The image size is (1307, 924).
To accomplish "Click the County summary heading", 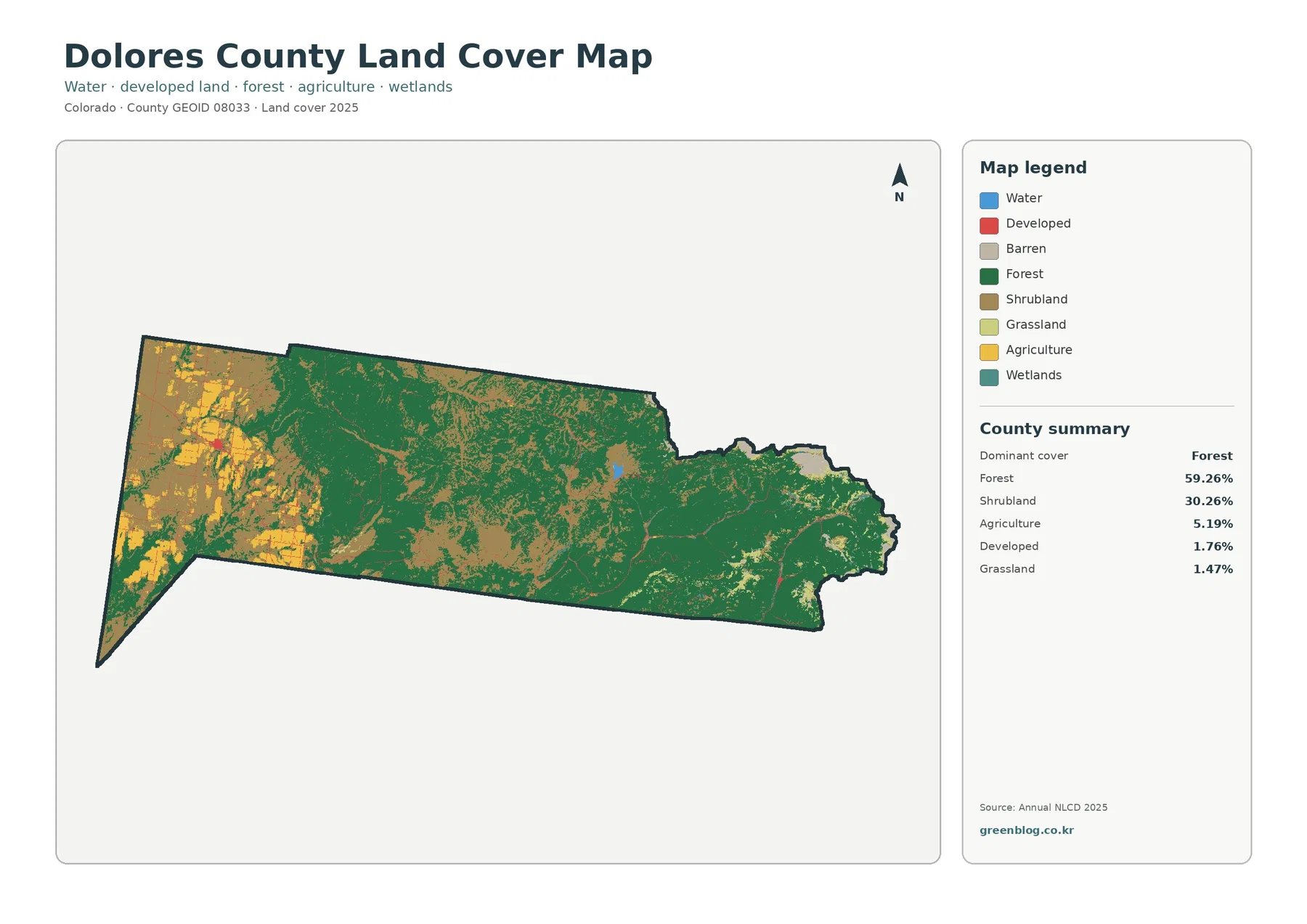I will coord(1054,429).
